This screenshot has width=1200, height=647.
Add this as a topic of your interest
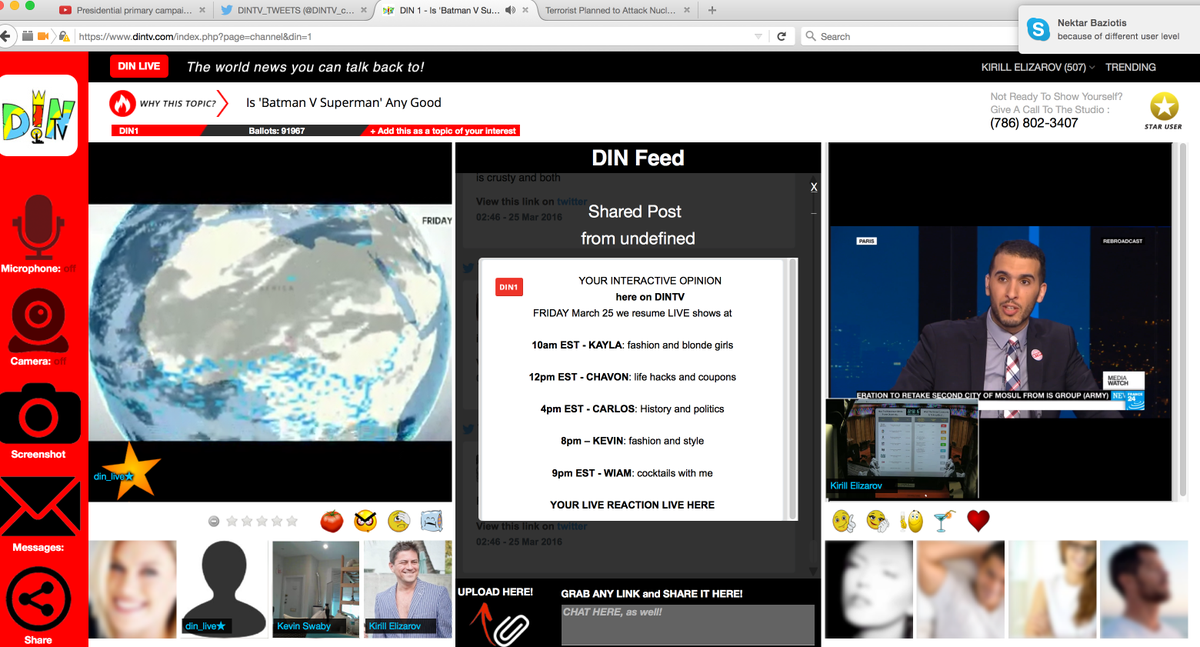tap(444, 131)
